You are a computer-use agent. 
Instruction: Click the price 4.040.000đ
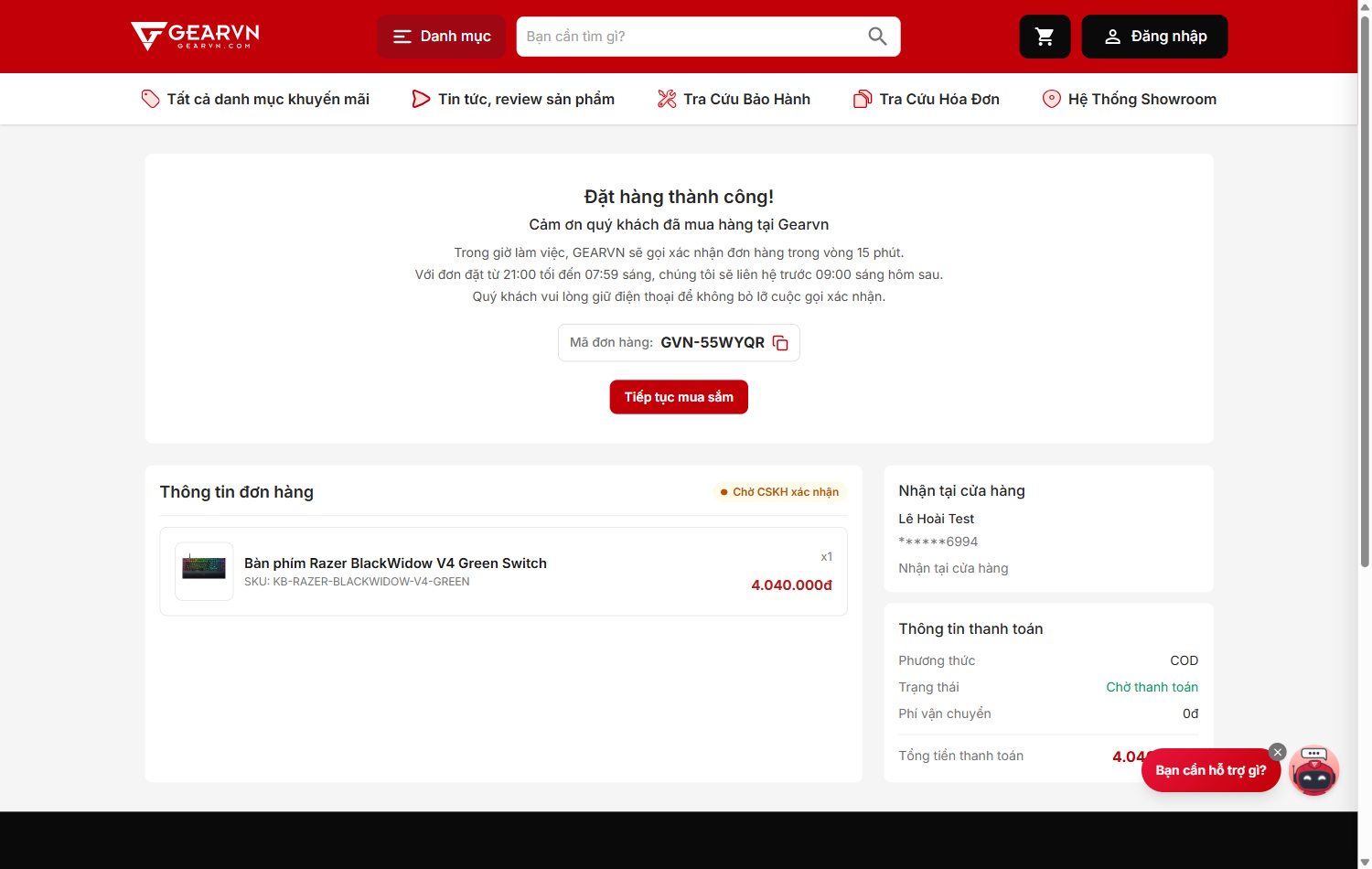791,585
